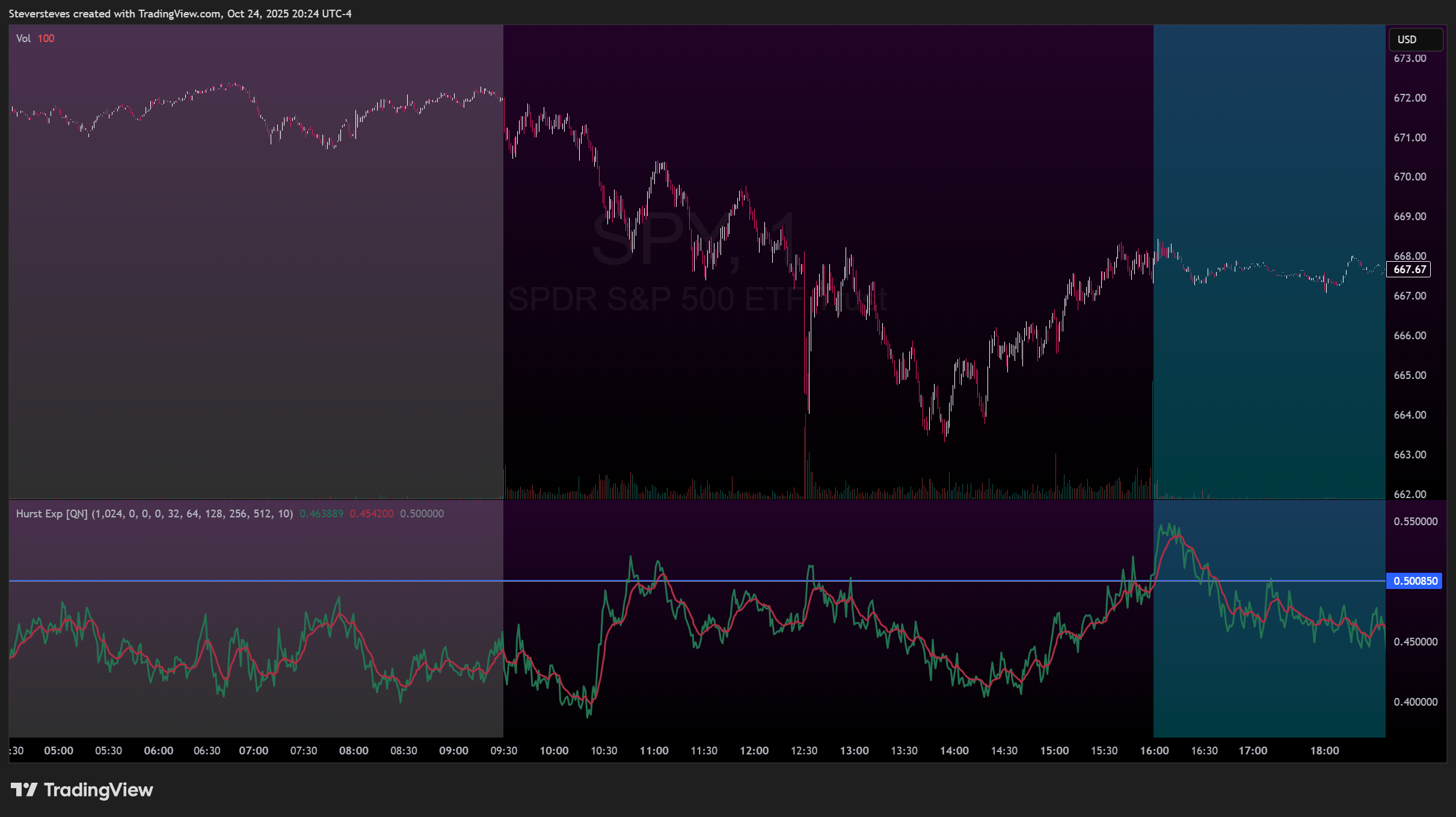This screenshot has width=1456, height=817.
Task: Click the 670.00 price axis label
Action: (x=1410, y=177)
